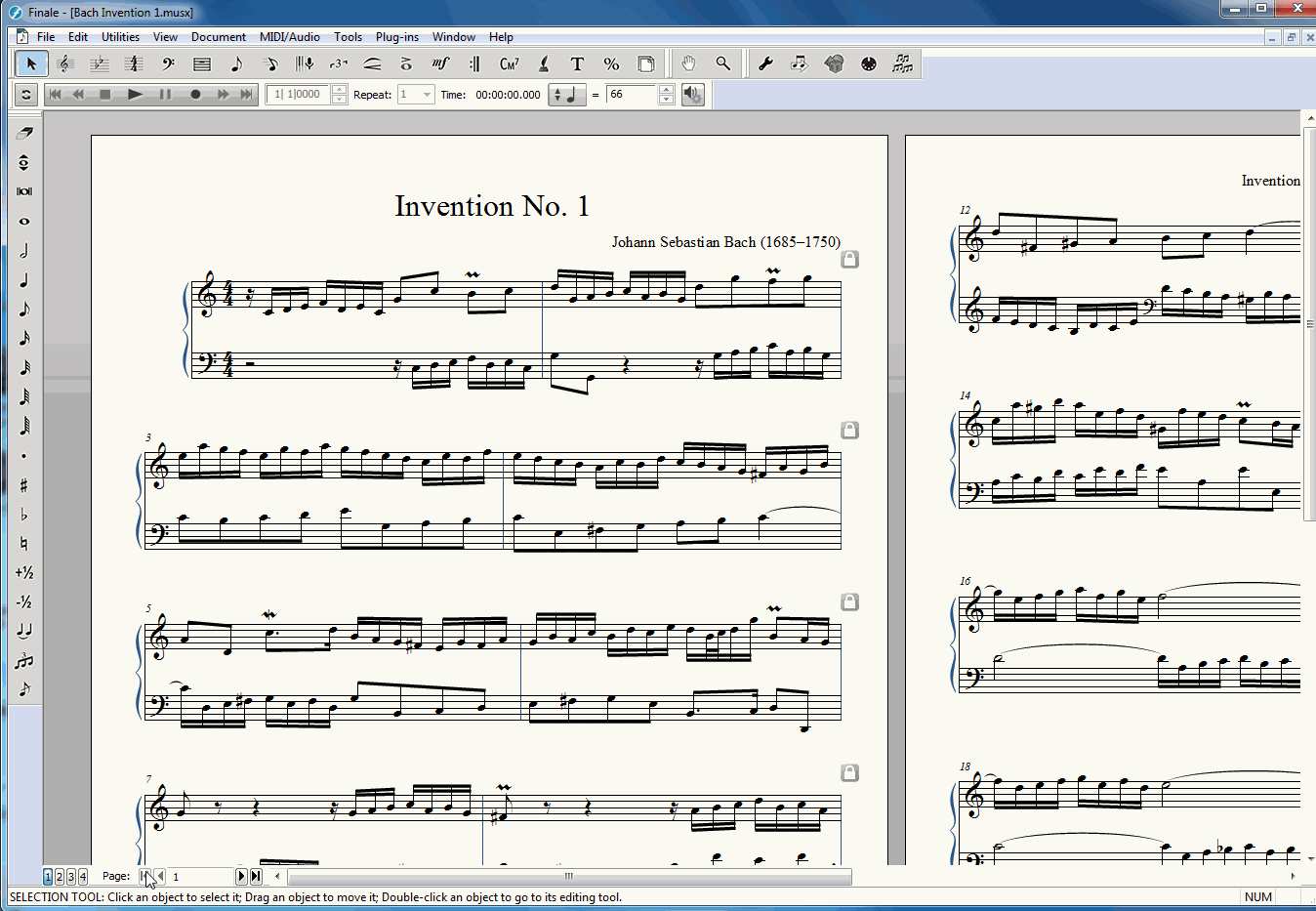This screenshot has width=1316, height=911.
Task: Select the Text T tool
Action: (x=577, y=64)
